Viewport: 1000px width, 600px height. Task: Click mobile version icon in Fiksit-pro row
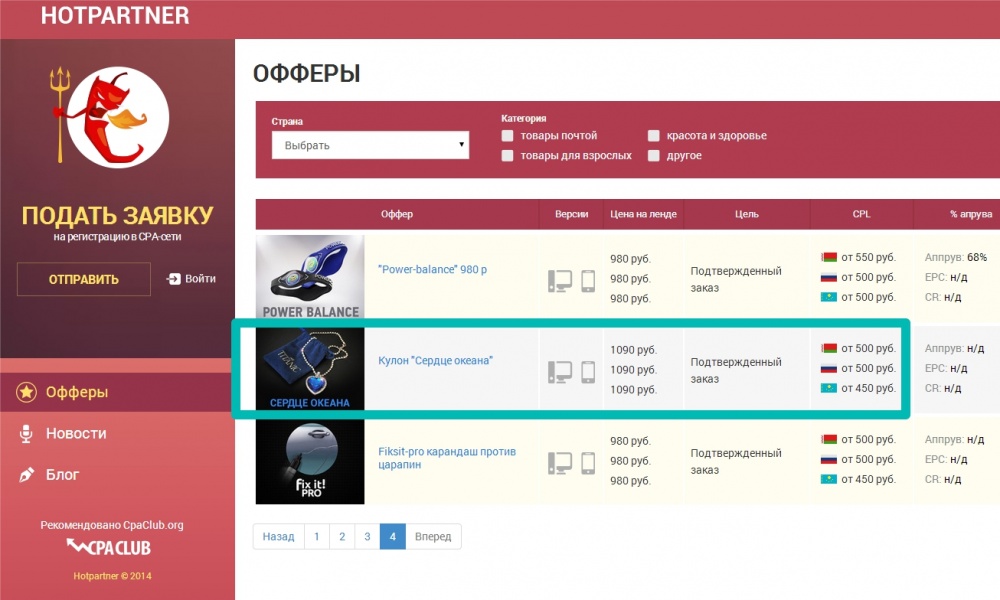tap(588, 463)
